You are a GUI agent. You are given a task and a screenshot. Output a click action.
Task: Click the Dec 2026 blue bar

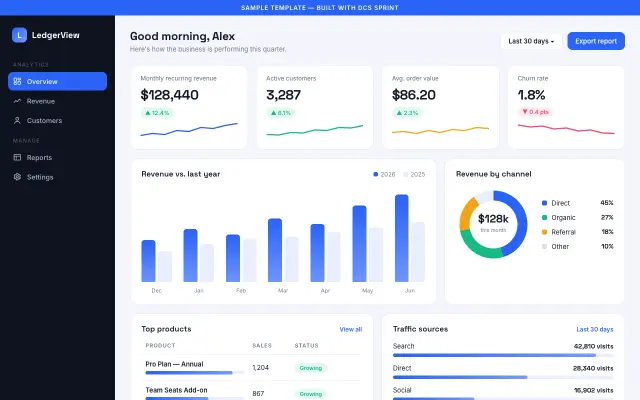[148, 261]
